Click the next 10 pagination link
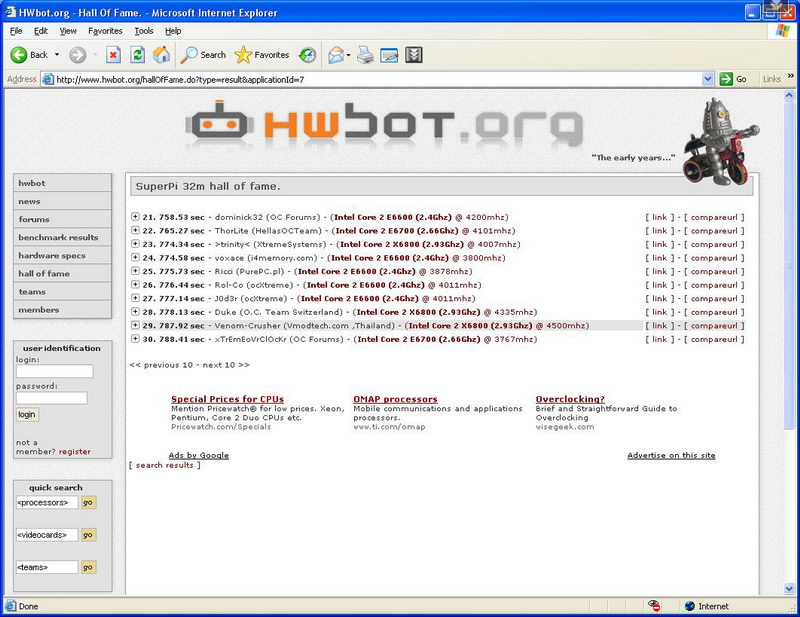800x617 pixels. click(226, 365)
